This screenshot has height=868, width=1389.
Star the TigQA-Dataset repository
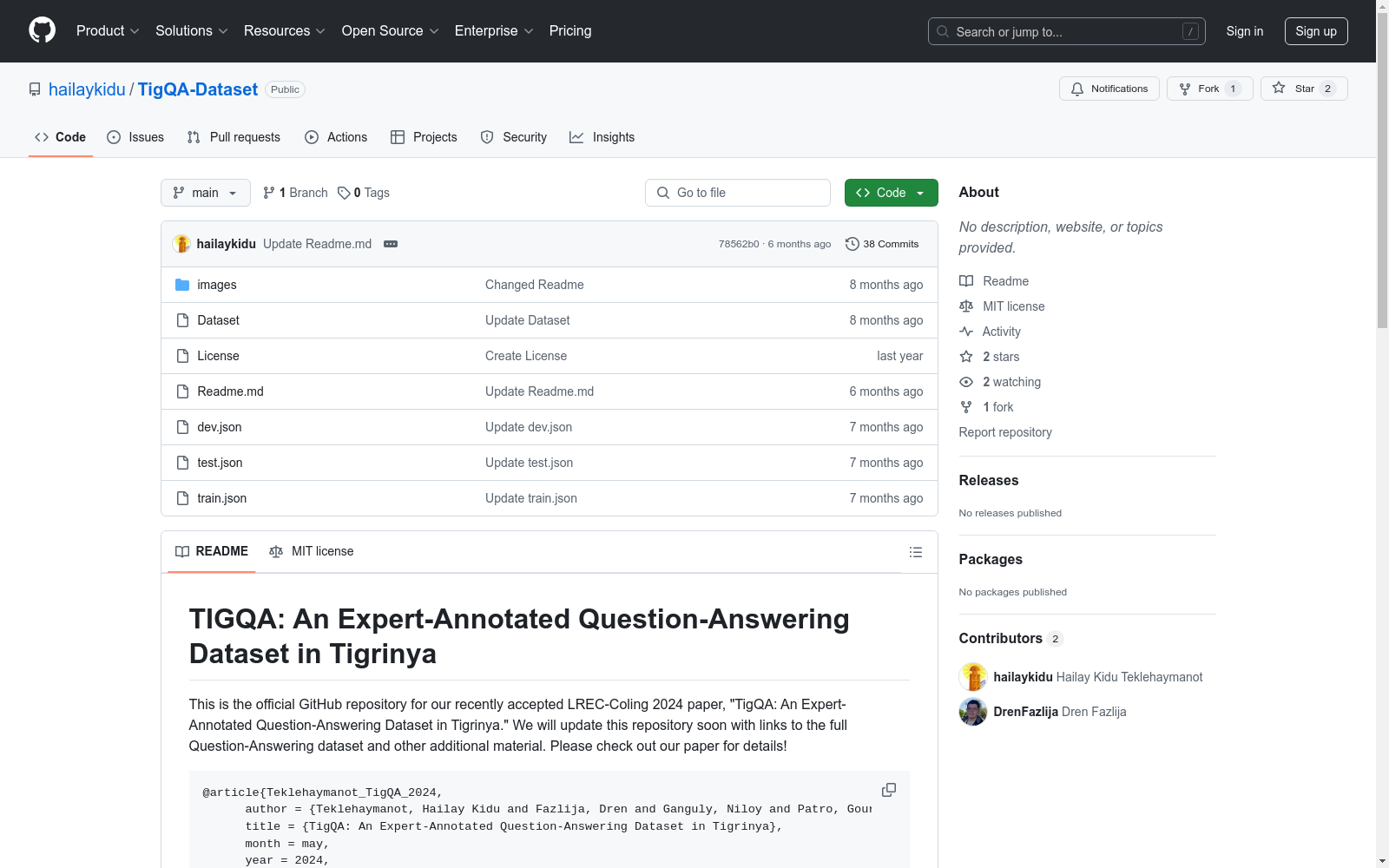click(x=1303, y=89)
